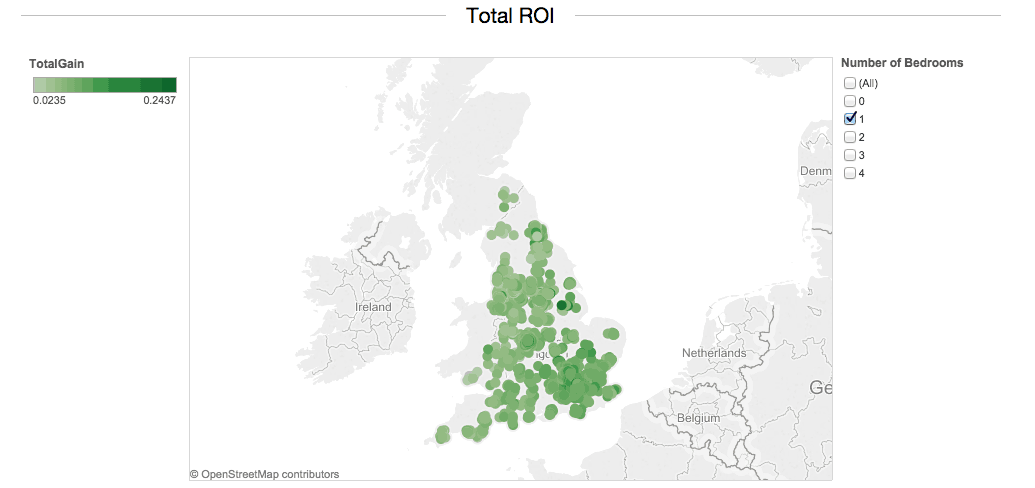Click darkest green end of TotalGain legend

tap(170, 85)
